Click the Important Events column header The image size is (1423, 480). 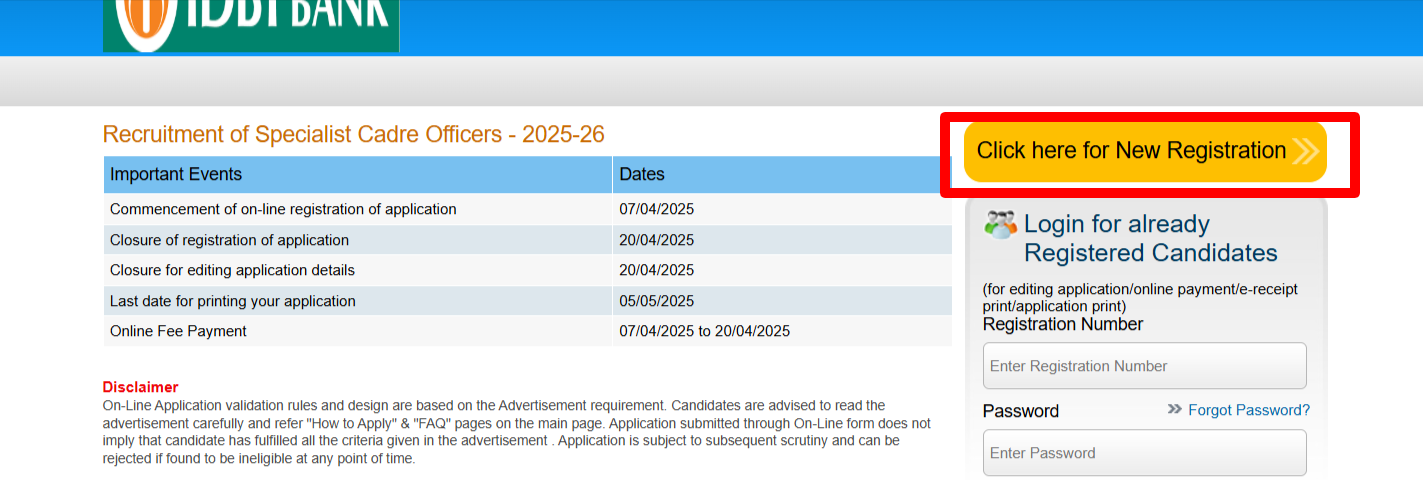[176, 174]
